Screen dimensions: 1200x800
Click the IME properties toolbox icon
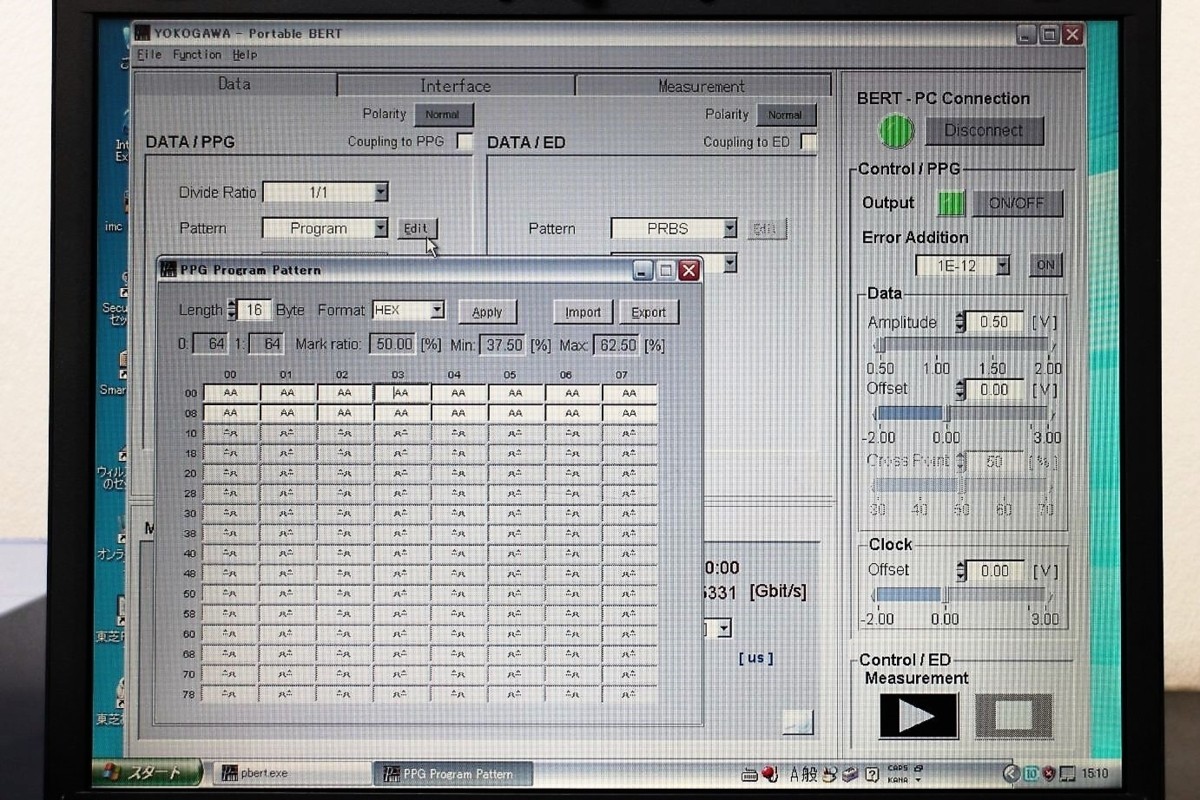[x=849, y=773]
